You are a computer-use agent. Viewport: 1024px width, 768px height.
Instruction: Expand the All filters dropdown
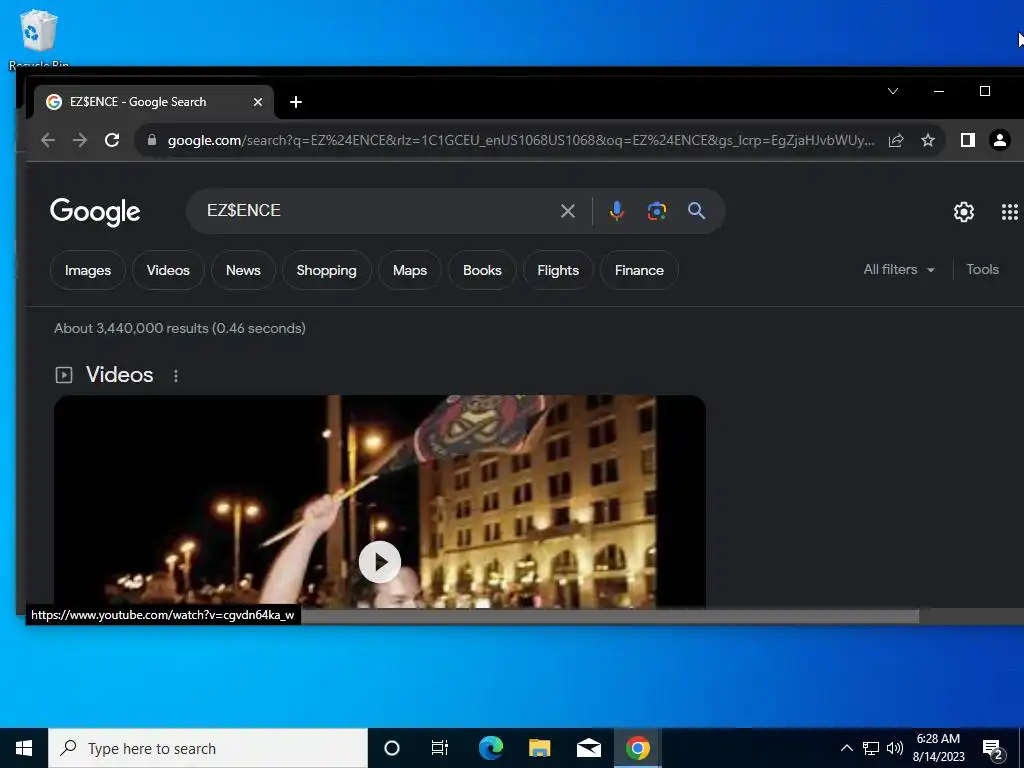[x=899, y=270]
